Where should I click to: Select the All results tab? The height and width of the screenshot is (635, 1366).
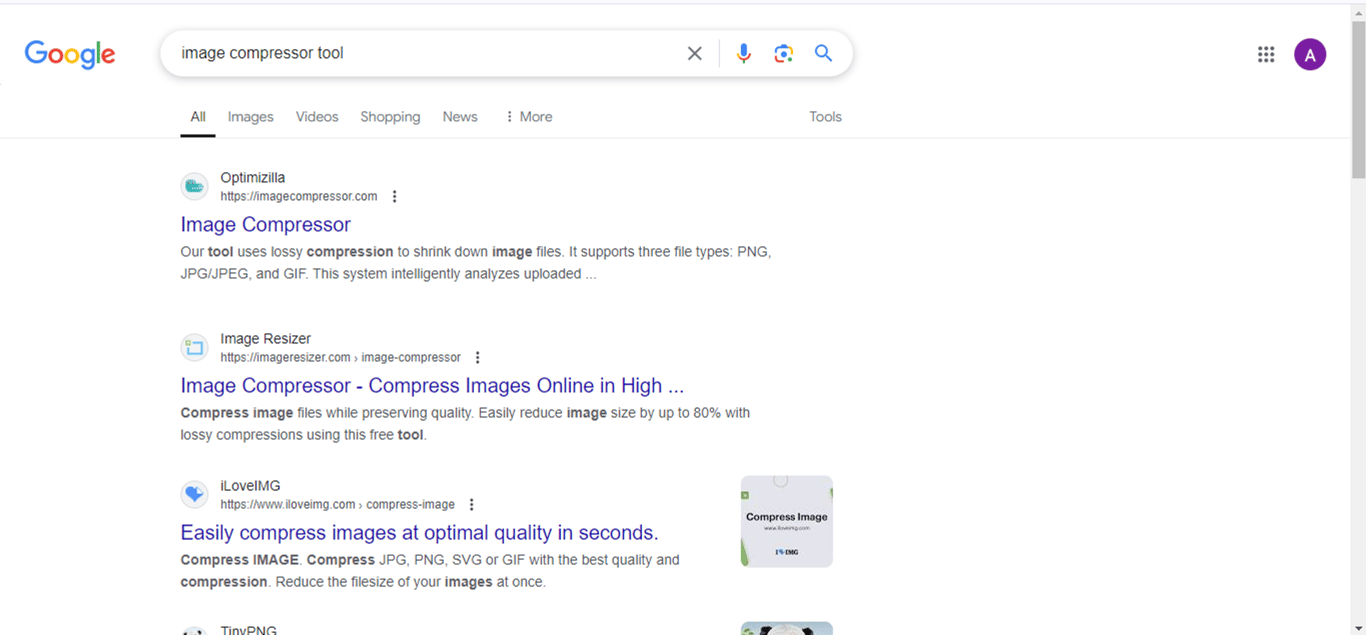click(x=198, y=117)
